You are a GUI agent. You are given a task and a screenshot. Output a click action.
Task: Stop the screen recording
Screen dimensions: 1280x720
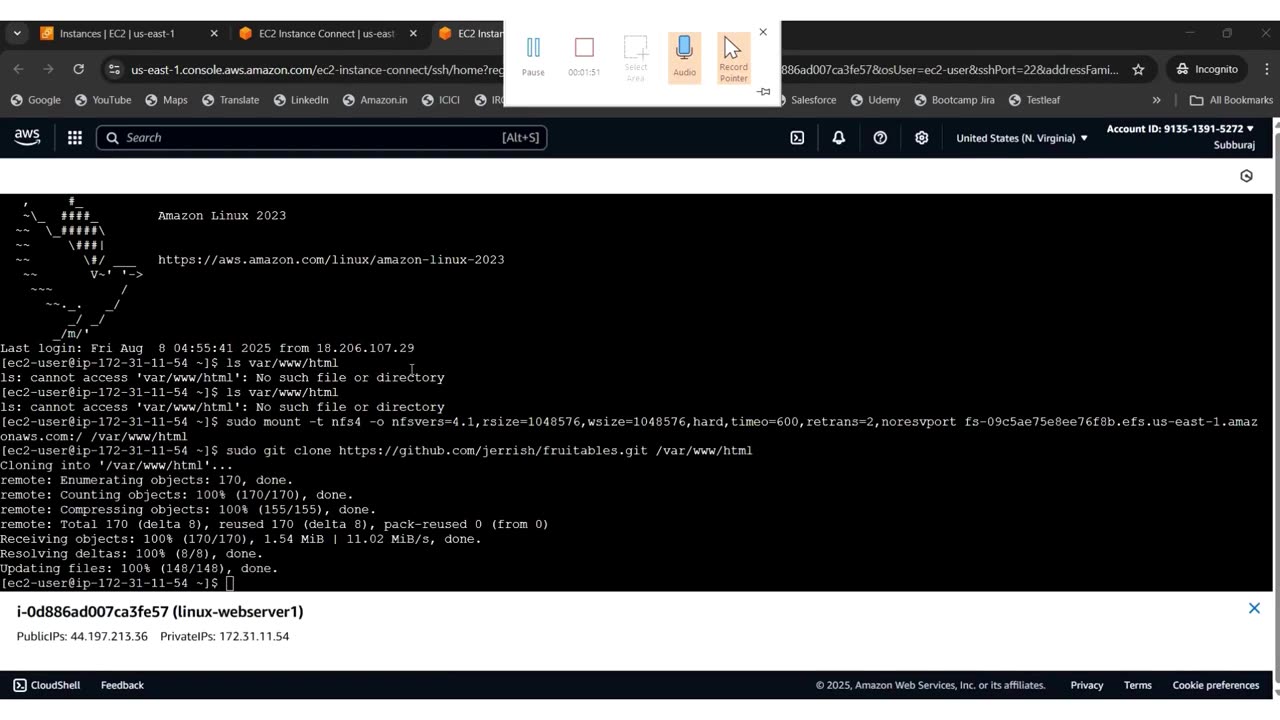pos(584,56)
